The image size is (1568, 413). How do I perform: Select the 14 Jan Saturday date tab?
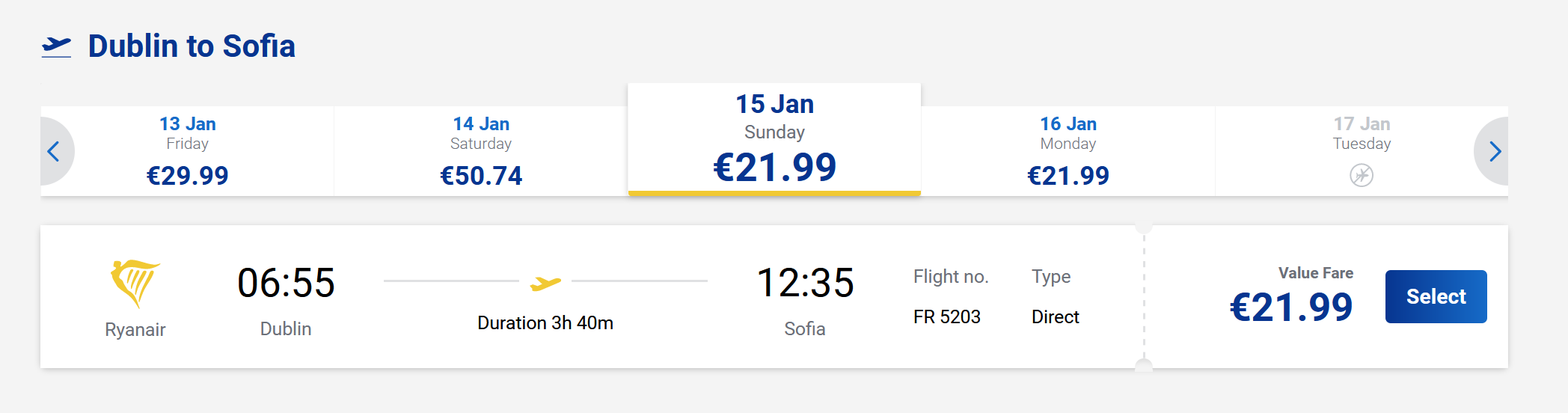coord(481,151)
